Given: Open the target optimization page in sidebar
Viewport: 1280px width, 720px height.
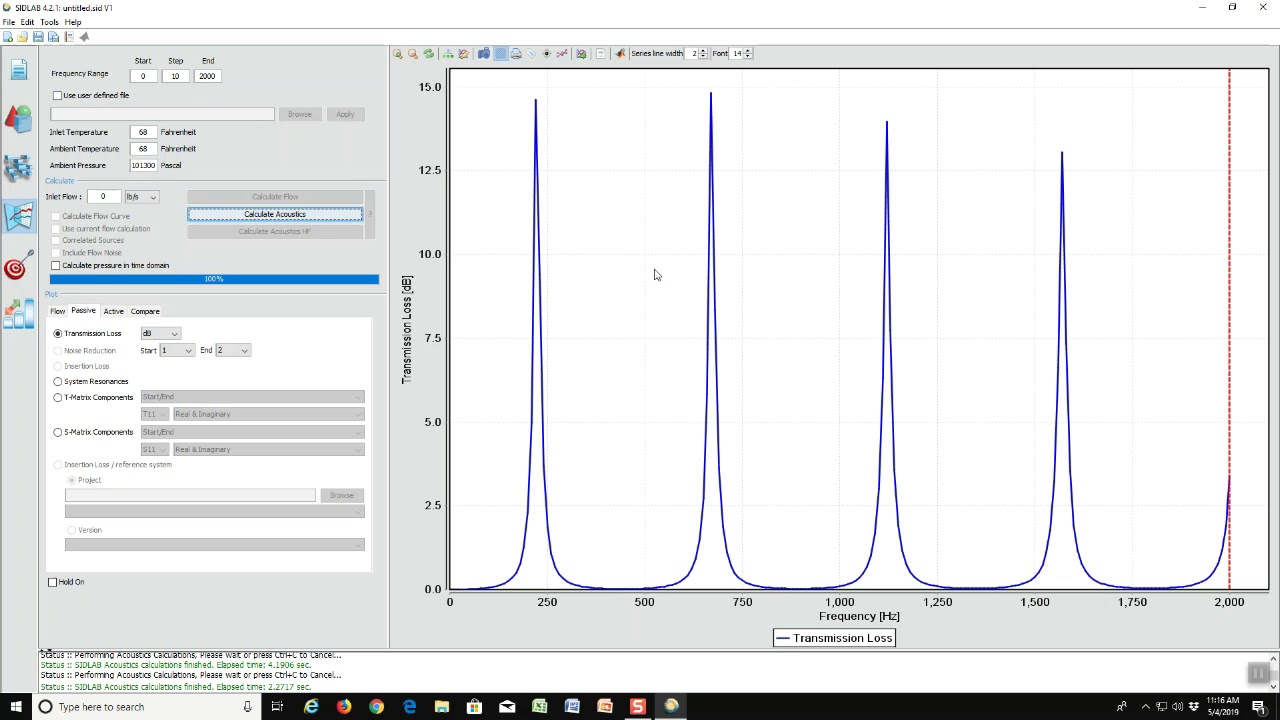Looking at the screenshot, I should pyautogui.click(x=16, y=266).
